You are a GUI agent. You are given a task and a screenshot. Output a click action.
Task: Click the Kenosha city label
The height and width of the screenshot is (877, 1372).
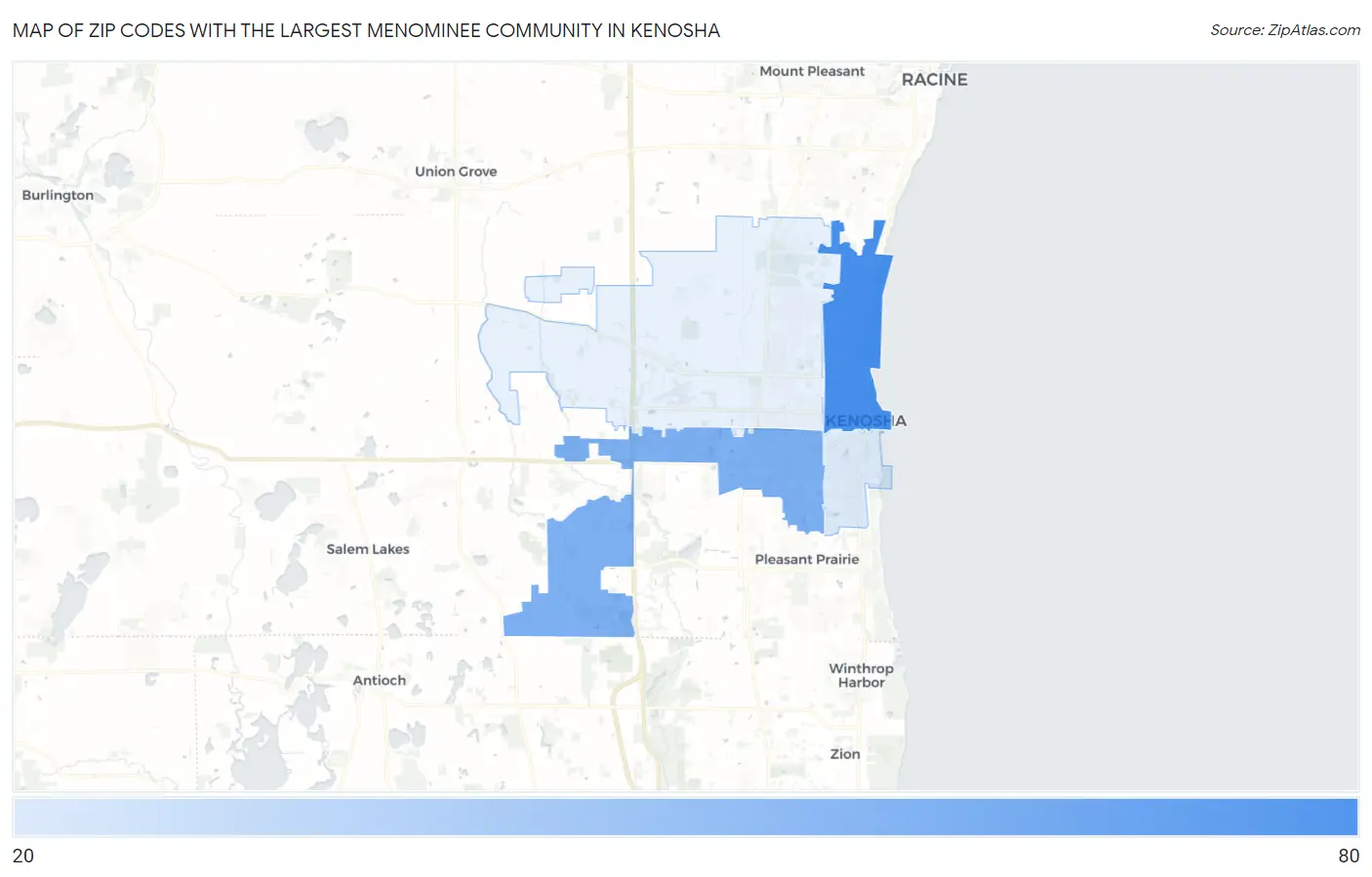point(866,420)
